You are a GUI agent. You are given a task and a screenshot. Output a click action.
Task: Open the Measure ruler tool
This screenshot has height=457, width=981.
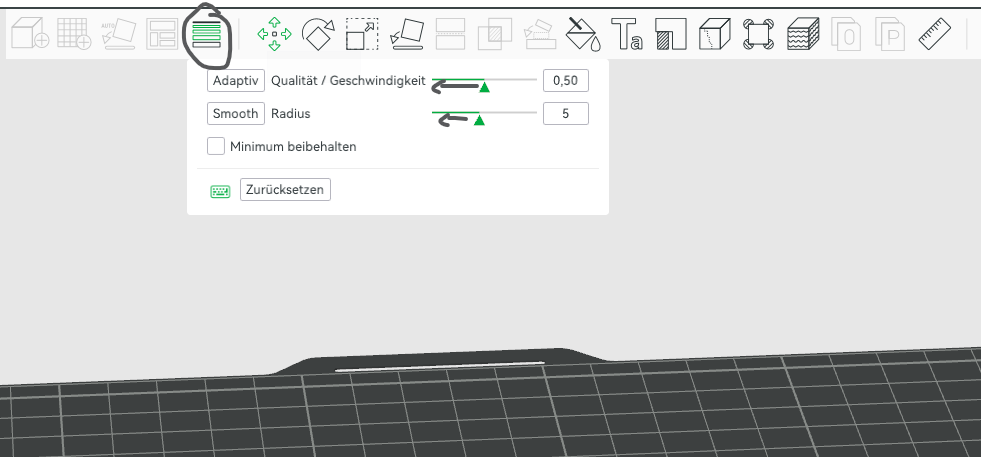[935, 34]
